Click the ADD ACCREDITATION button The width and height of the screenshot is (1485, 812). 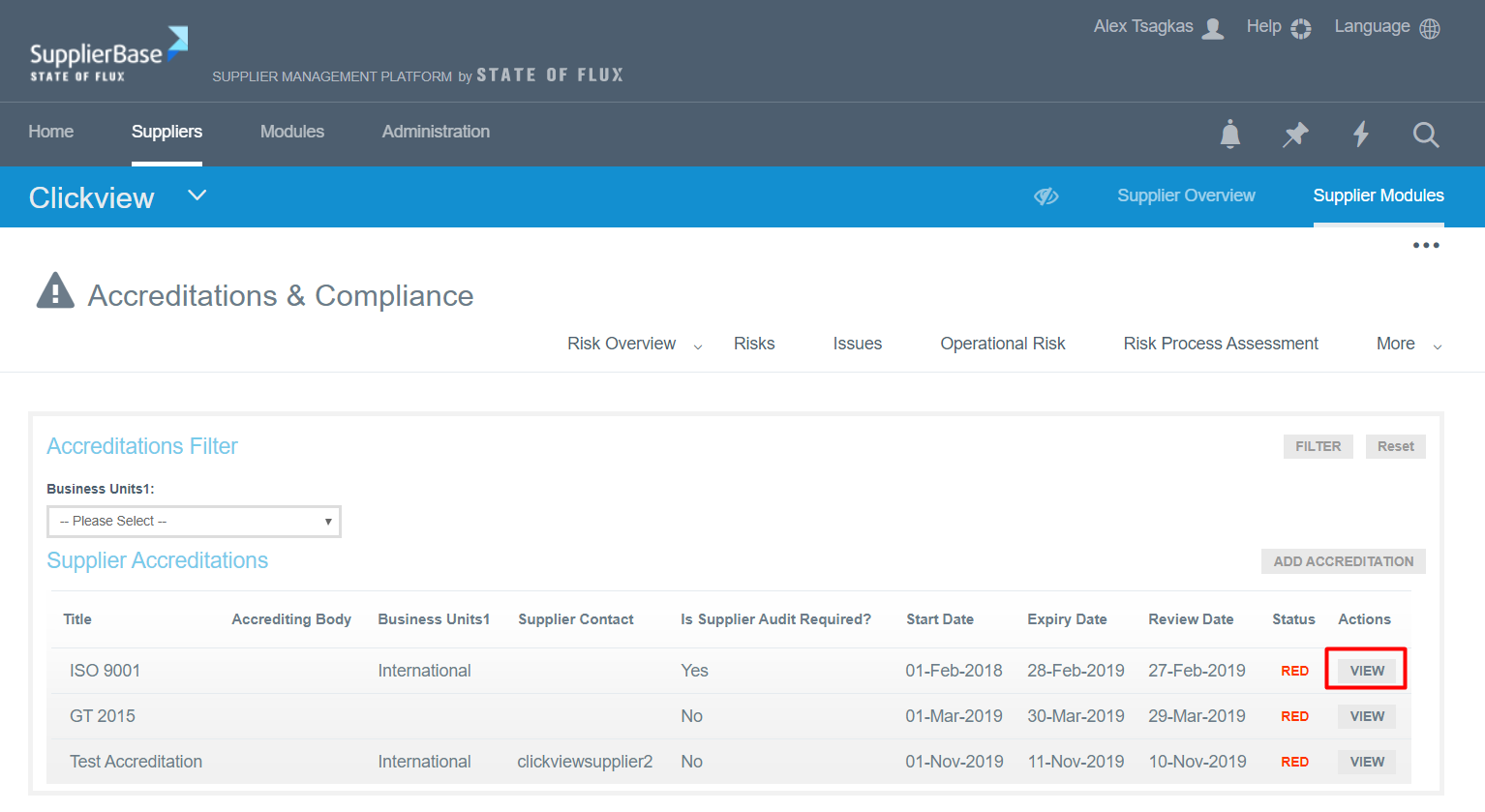click(1343, 561)
